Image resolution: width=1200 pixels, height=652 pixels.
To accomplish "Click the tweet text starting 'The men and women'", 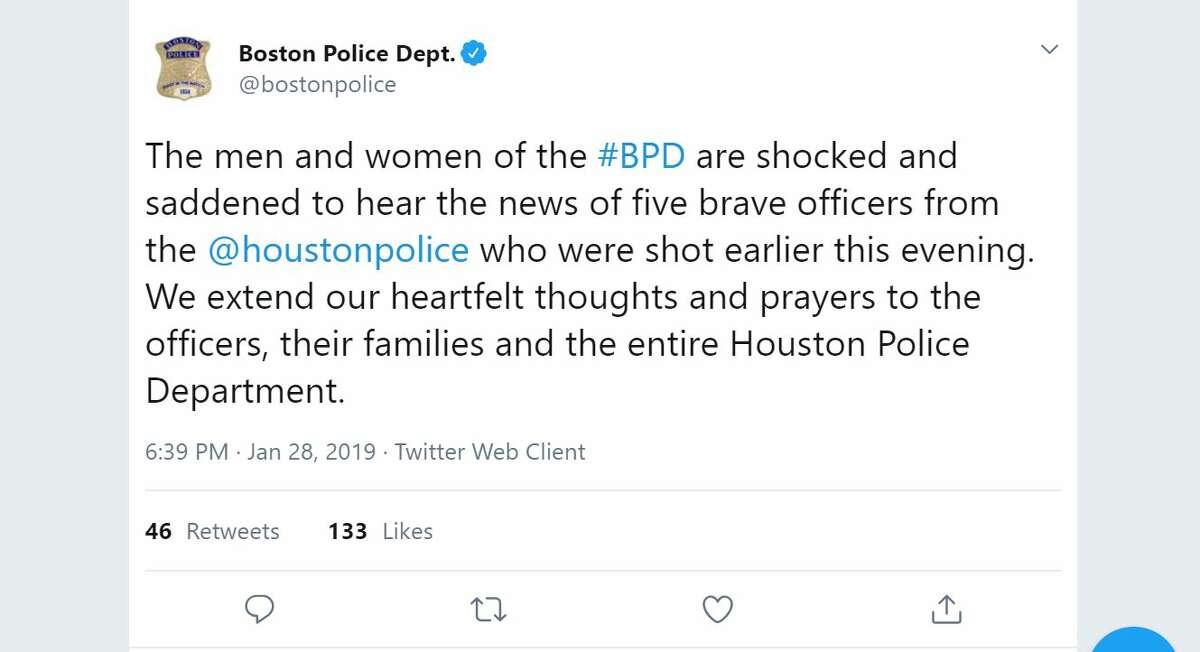I will 590,273.
